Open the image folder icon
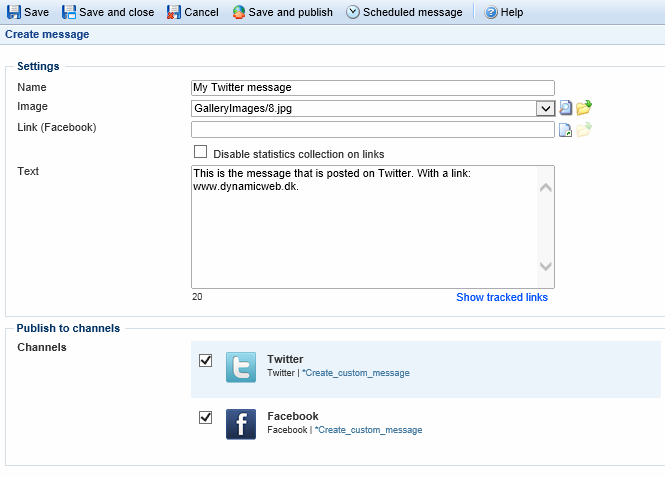The image size is (665, 477). click(584, 108)
